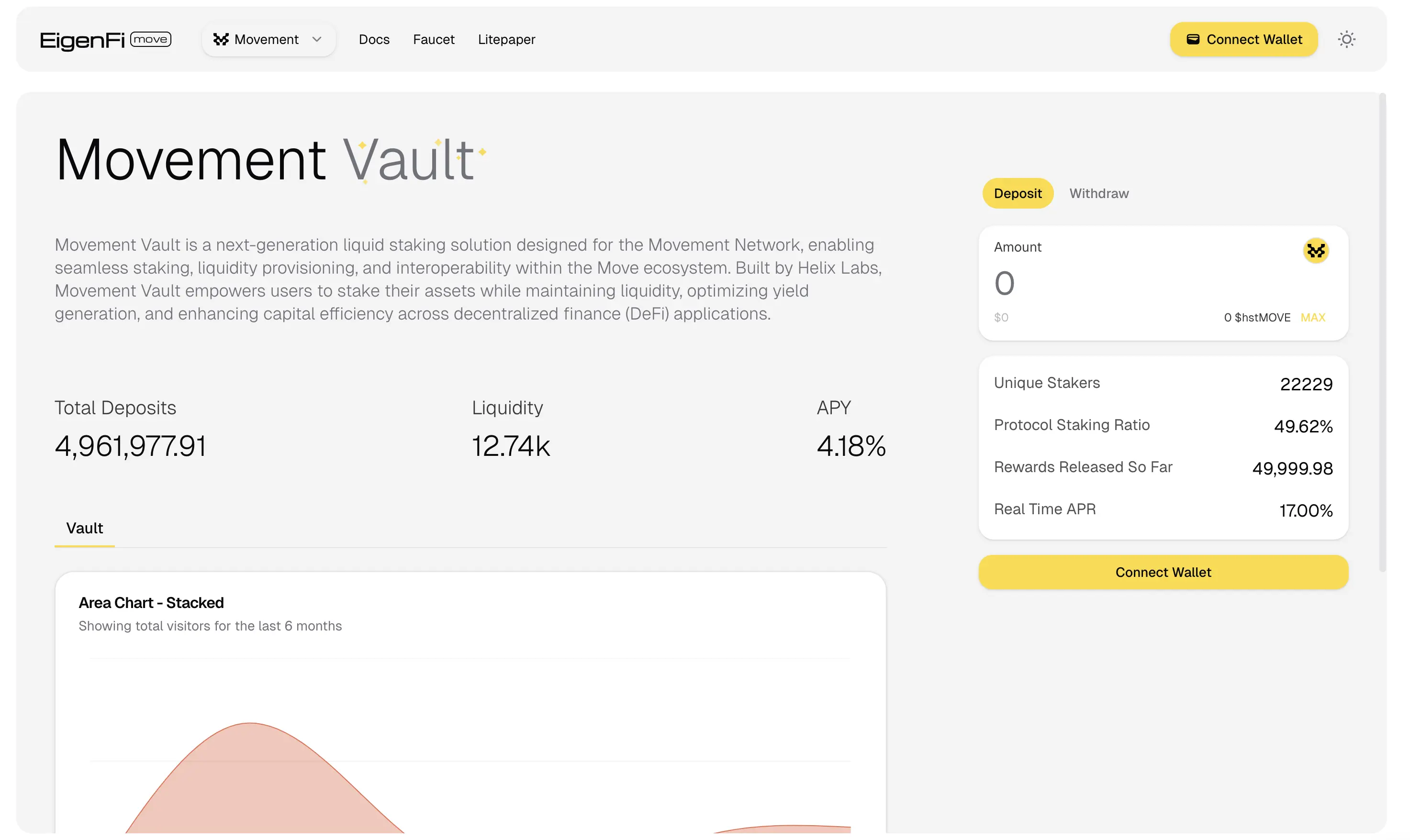Click the Movement network icon in the selector
The height and width of the screenshot is (840, 1410).
point(221,40)
